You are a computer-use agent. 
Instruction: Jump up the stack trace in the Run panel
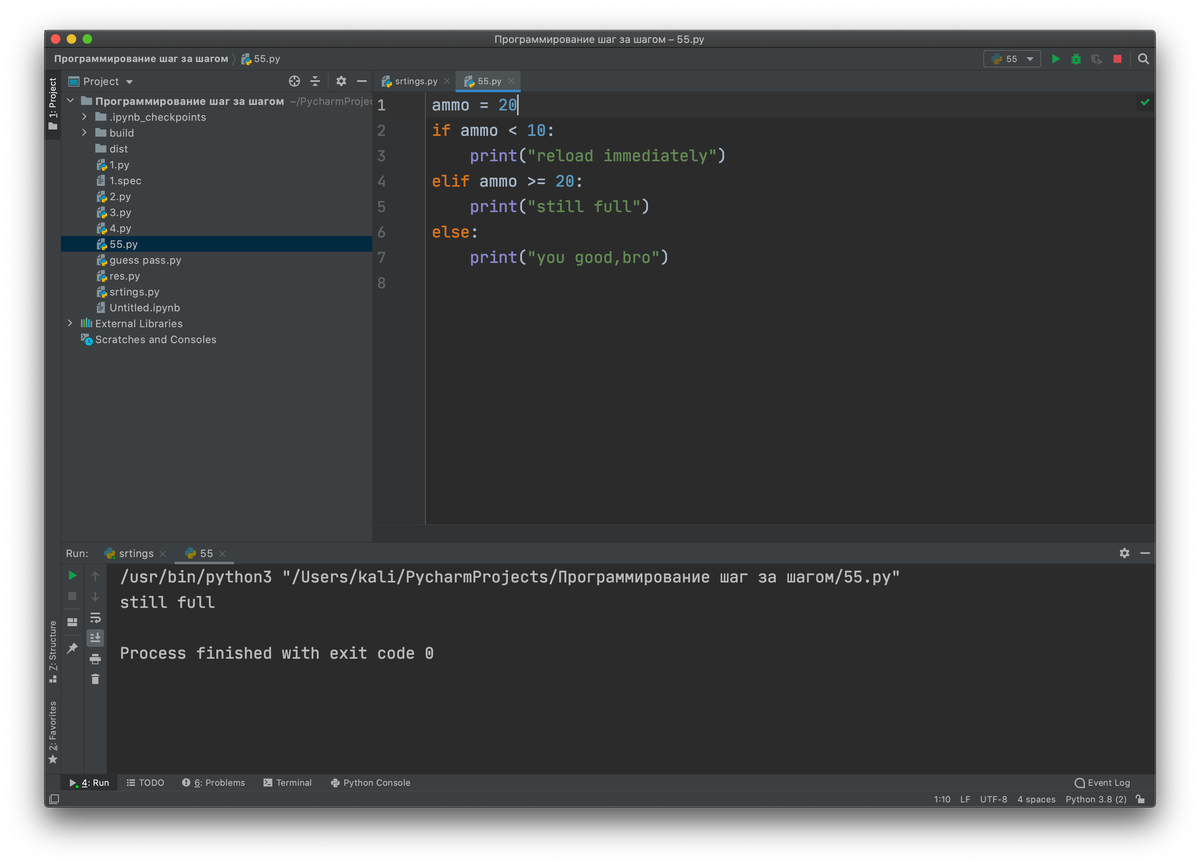click(x=95, y=576)
